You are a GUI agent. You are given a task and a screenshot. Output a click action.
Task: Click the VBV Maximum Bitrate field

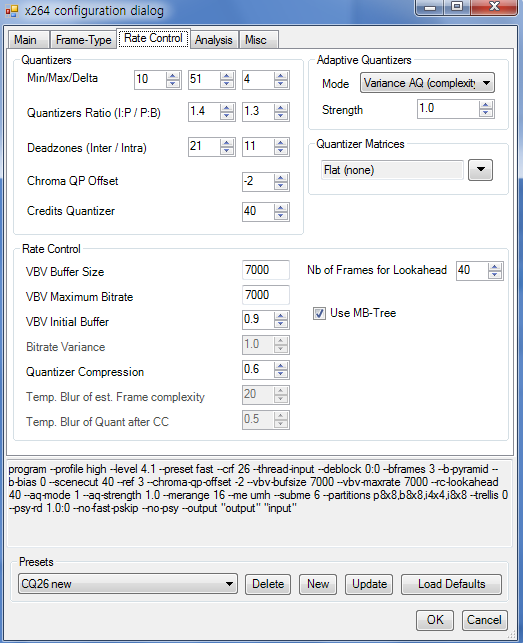[x=266, y=295]
